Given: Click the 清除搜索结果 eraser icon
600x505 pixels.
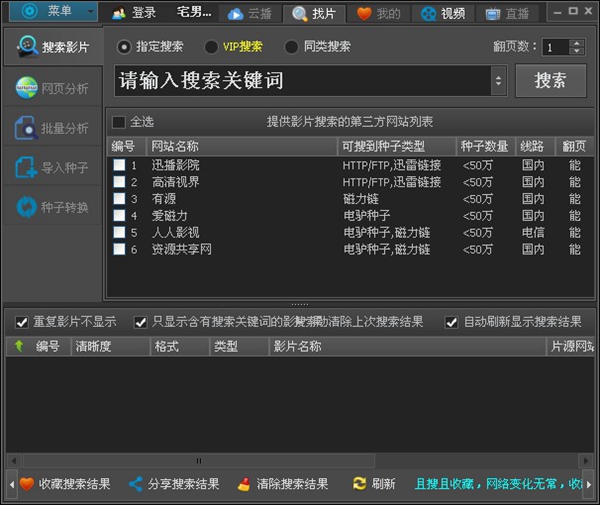Looking at the screenshot, I should click(x=244, y=484).
